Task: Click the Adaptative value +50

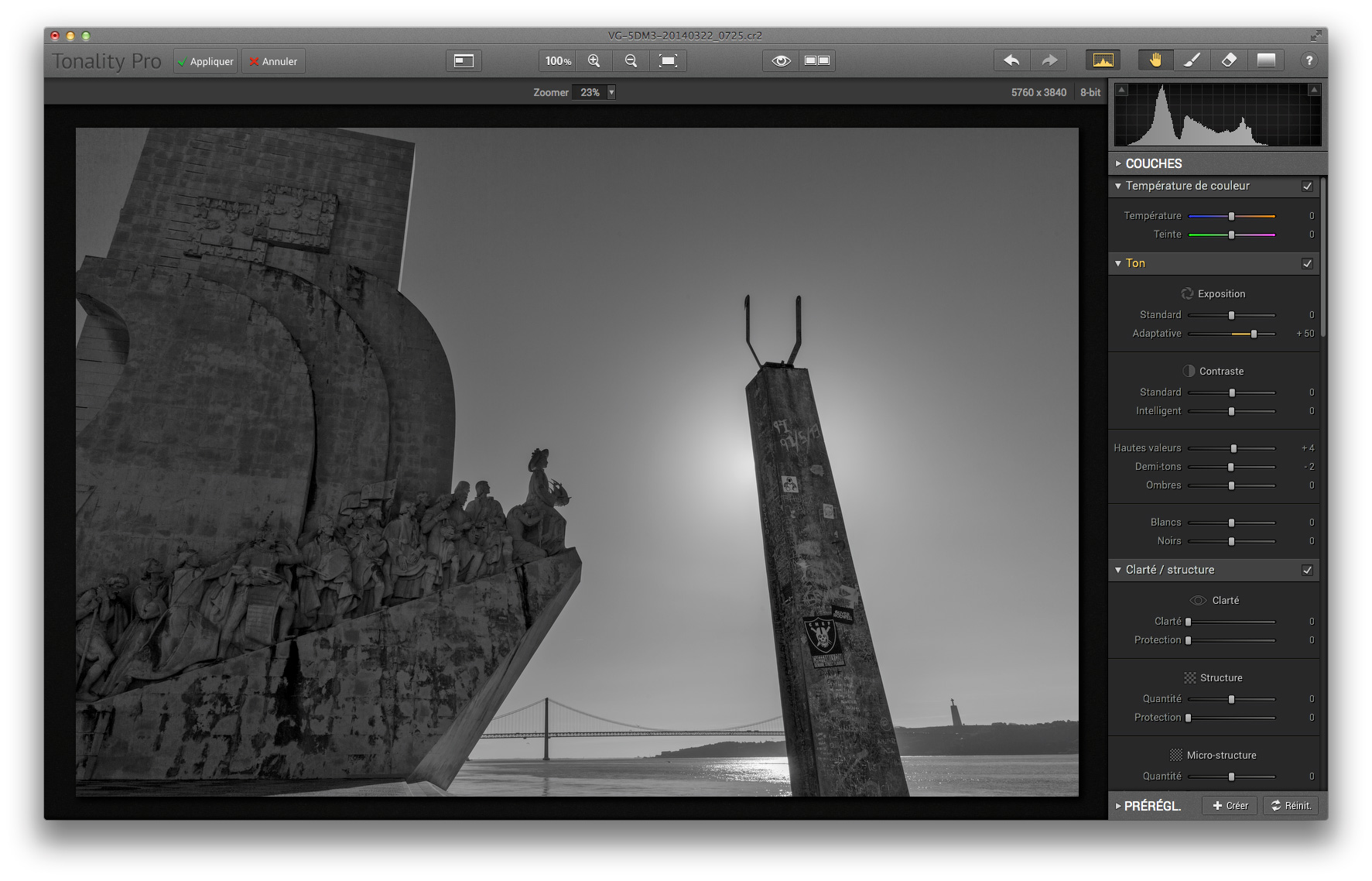Action: [1305, 334]
